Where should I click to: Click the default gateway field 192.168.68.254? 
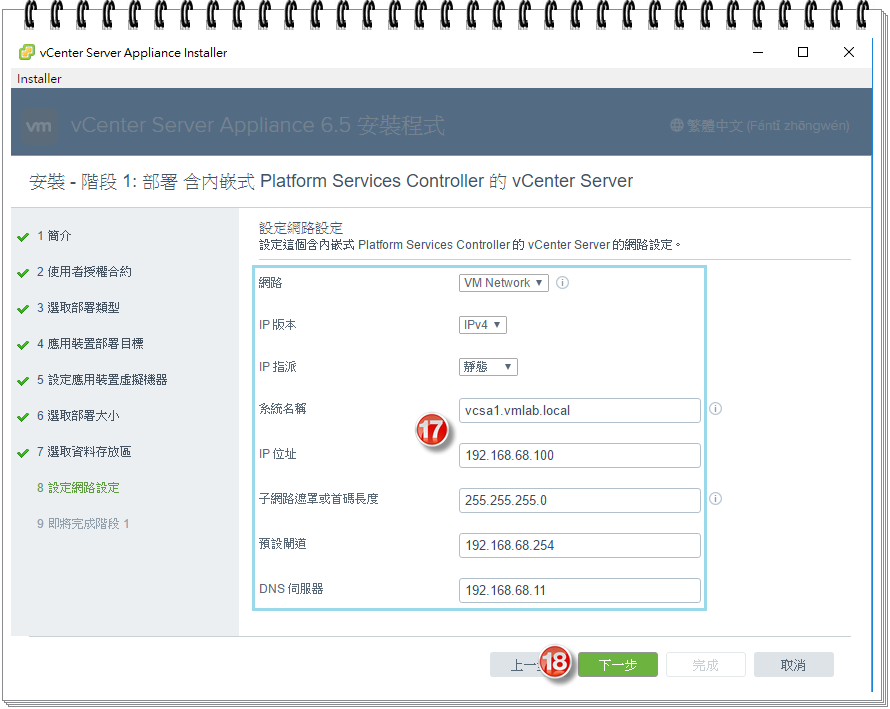(580, 546)
